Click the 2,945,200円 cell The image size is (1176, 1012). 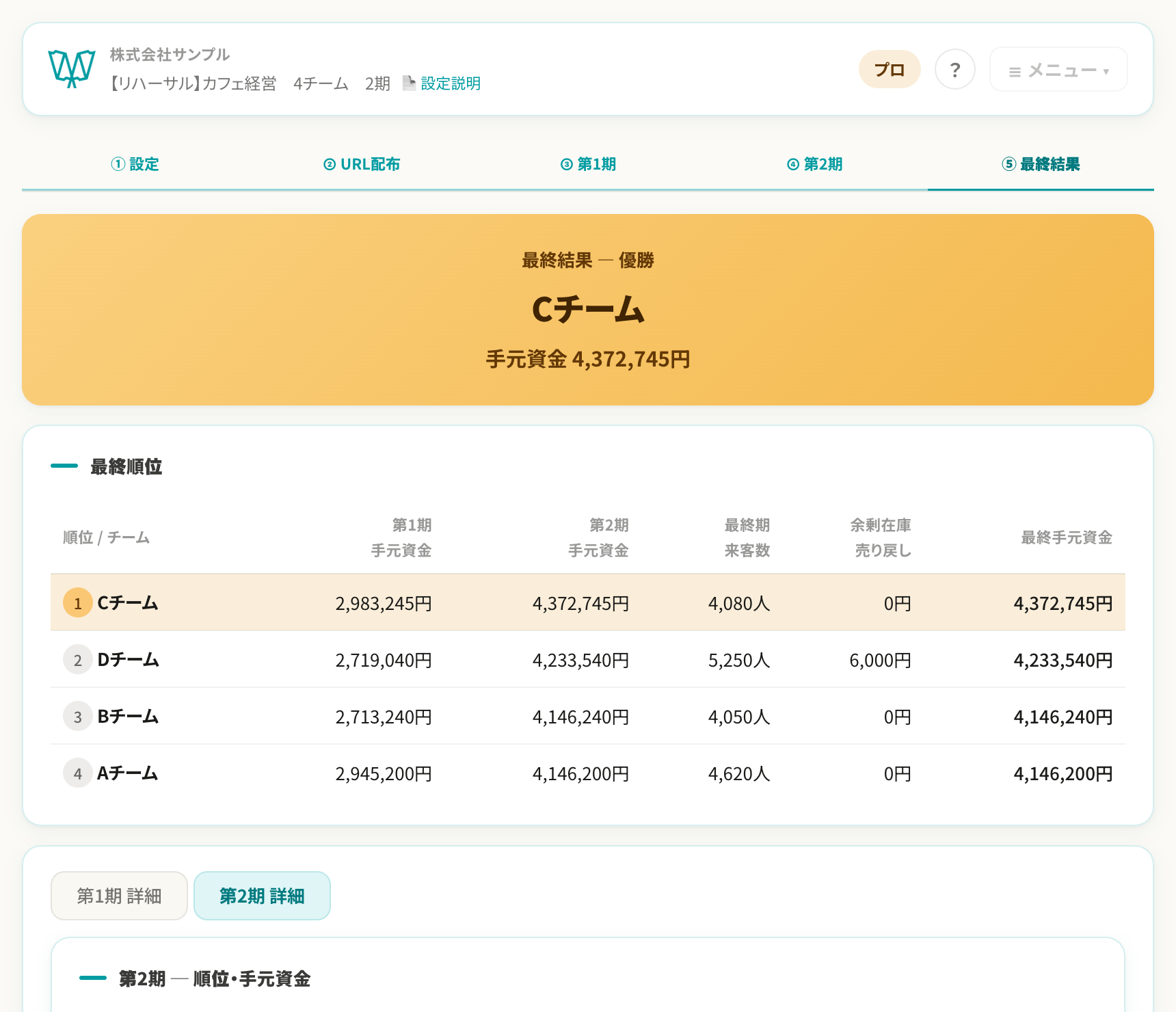pos(384,774)
